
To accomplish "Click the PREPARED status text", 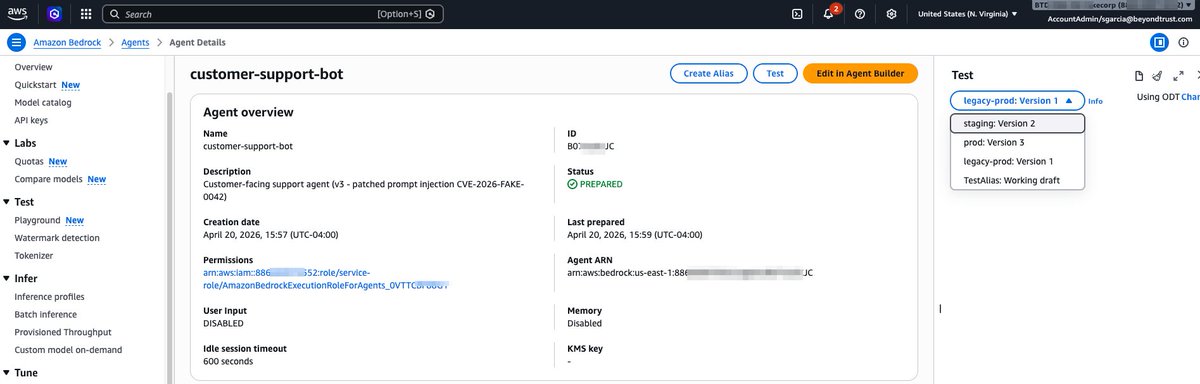I will point(601,184).
